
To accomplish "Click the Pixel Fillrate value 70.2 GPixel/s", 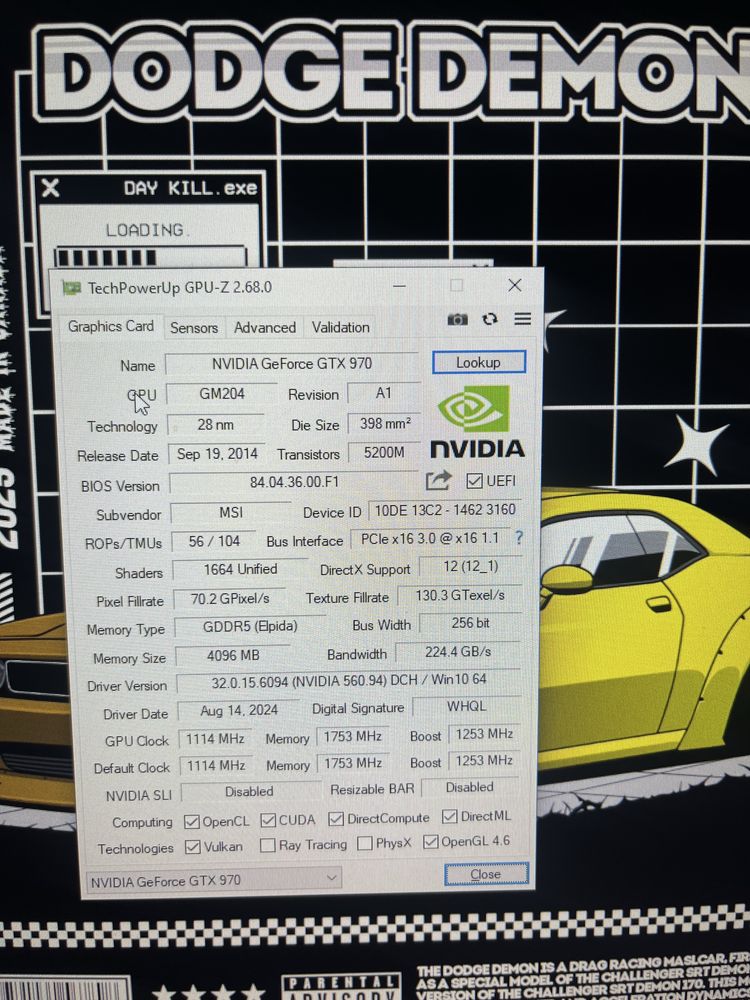I will (x=230, y=599).
